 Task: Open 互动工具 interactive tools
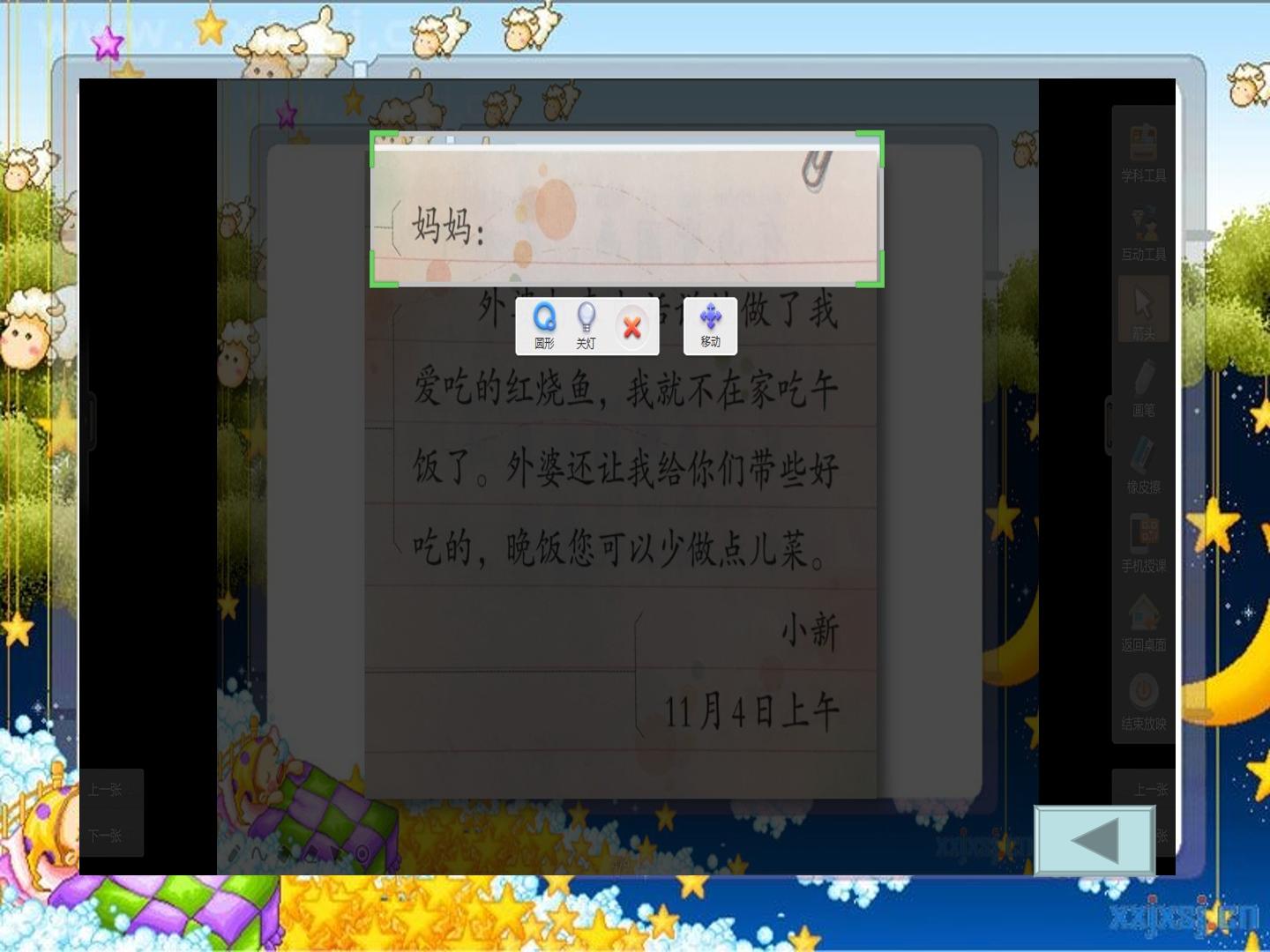click(1143, 232)
